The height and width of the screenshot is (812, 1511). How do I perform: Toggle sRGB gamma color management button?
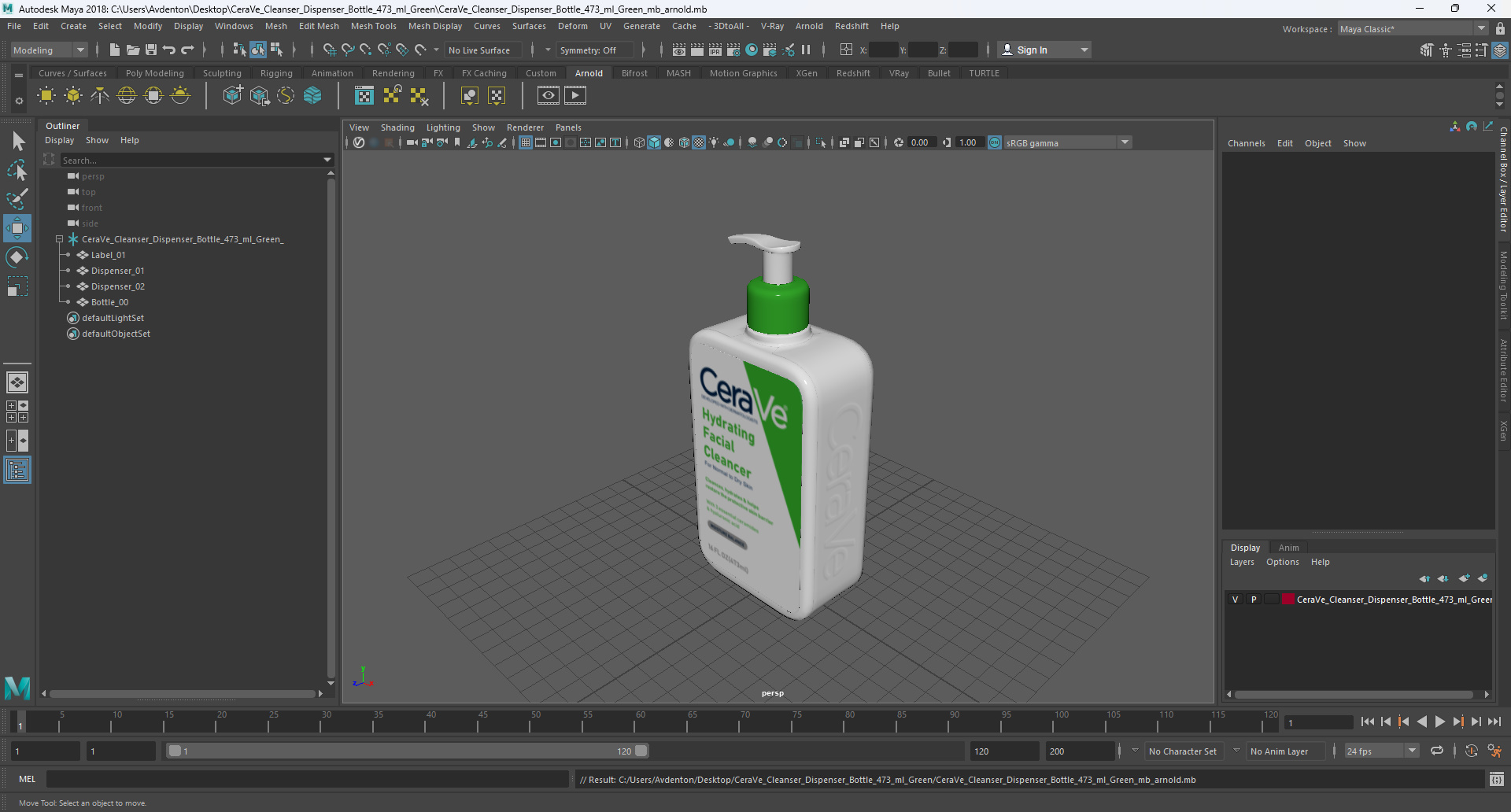[x=995, y=142]
